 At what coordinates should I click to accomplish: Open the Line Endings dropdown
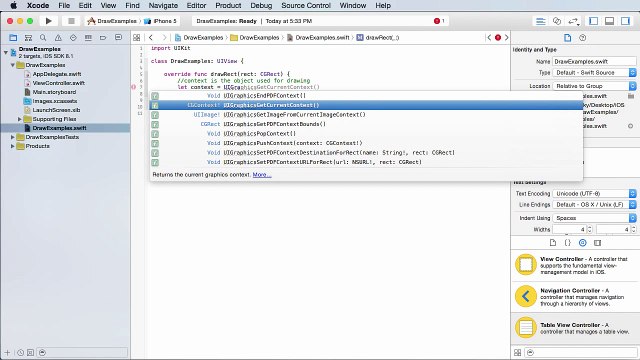tap(594, 204)
